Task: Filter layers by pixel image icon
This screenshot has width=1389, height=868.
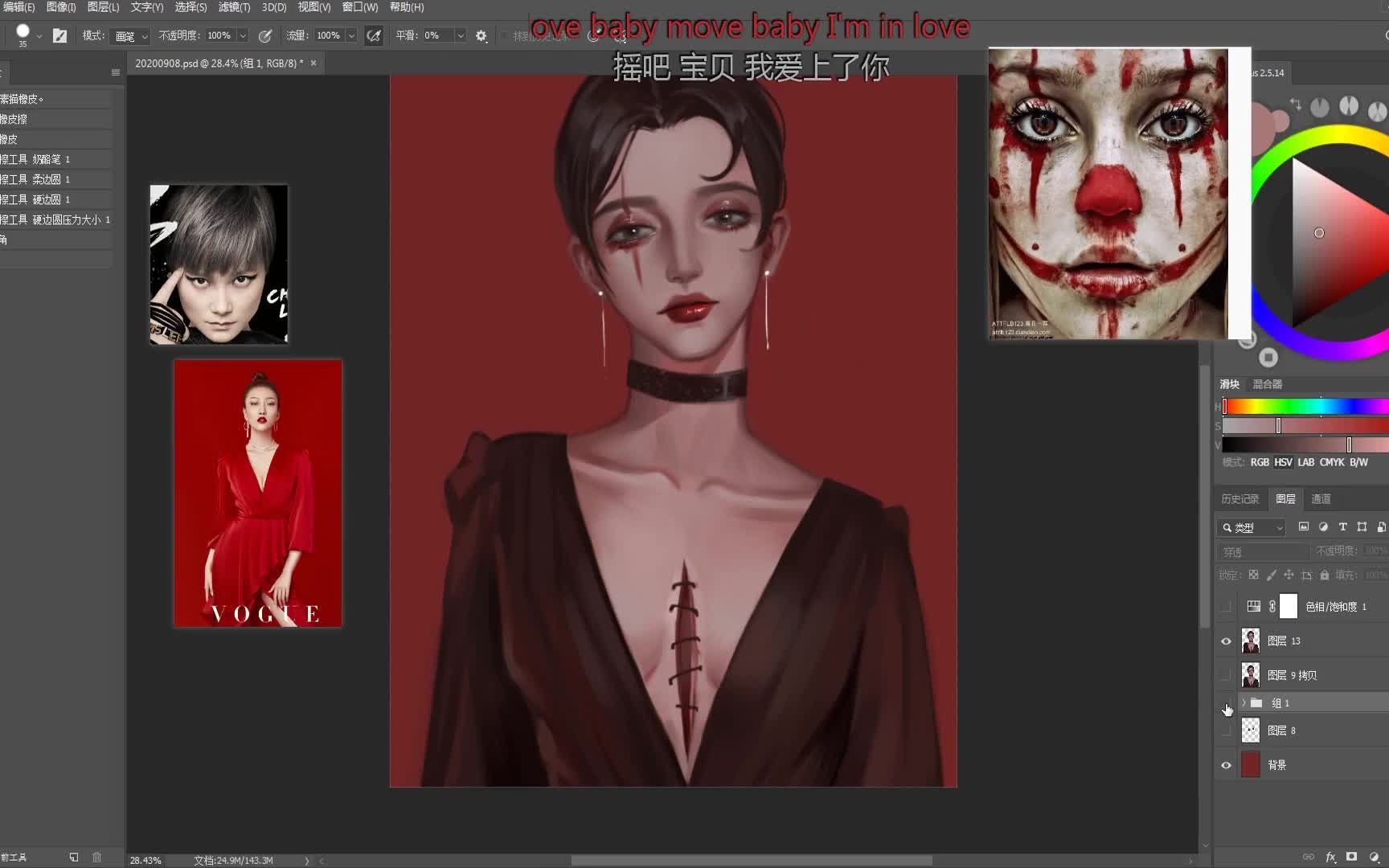Action: point(1304,527)
